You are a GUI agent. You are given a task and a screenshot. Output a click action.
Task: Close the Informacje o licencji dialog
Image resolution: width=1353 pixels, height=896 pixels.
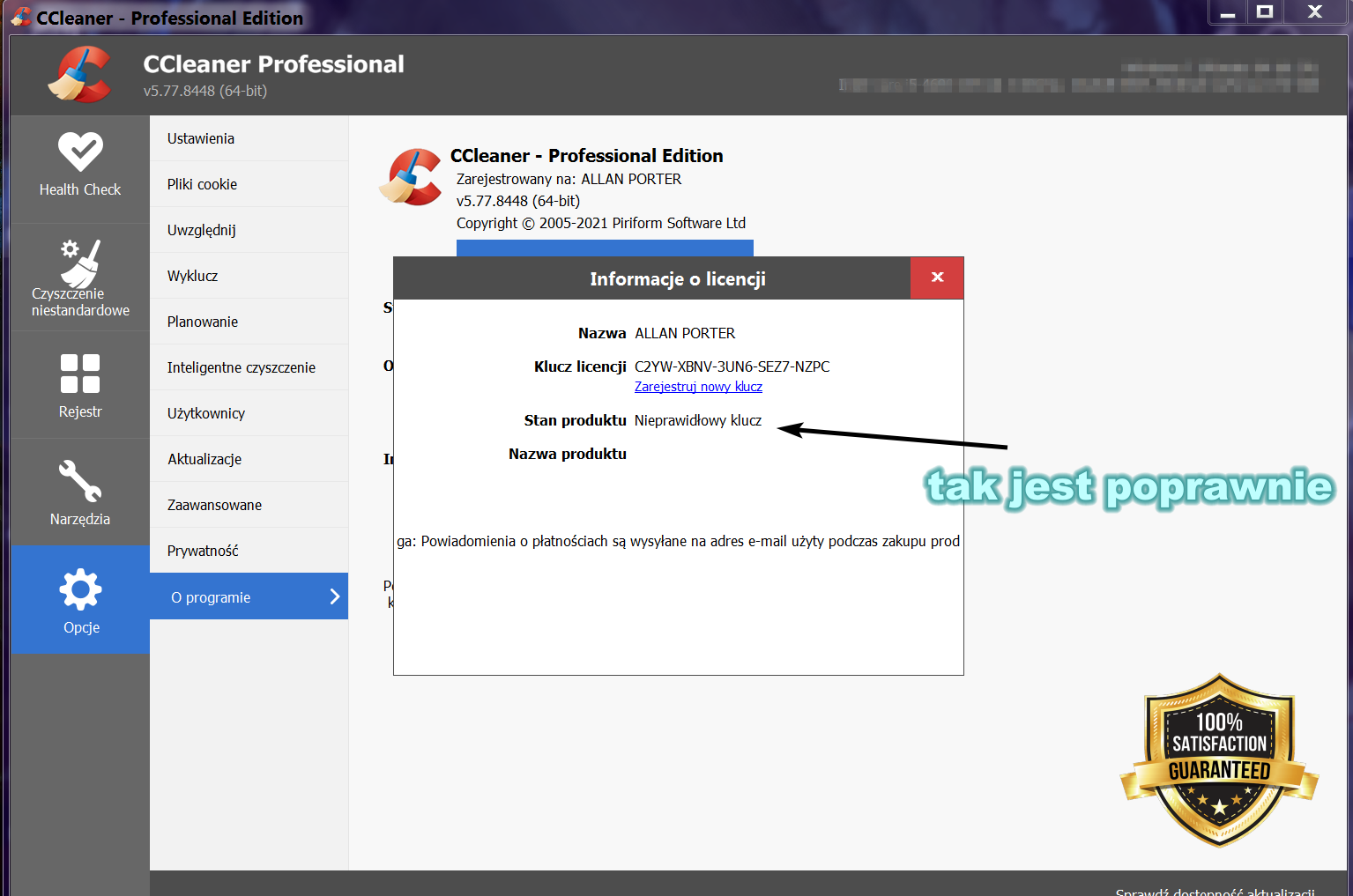[937, 278]
